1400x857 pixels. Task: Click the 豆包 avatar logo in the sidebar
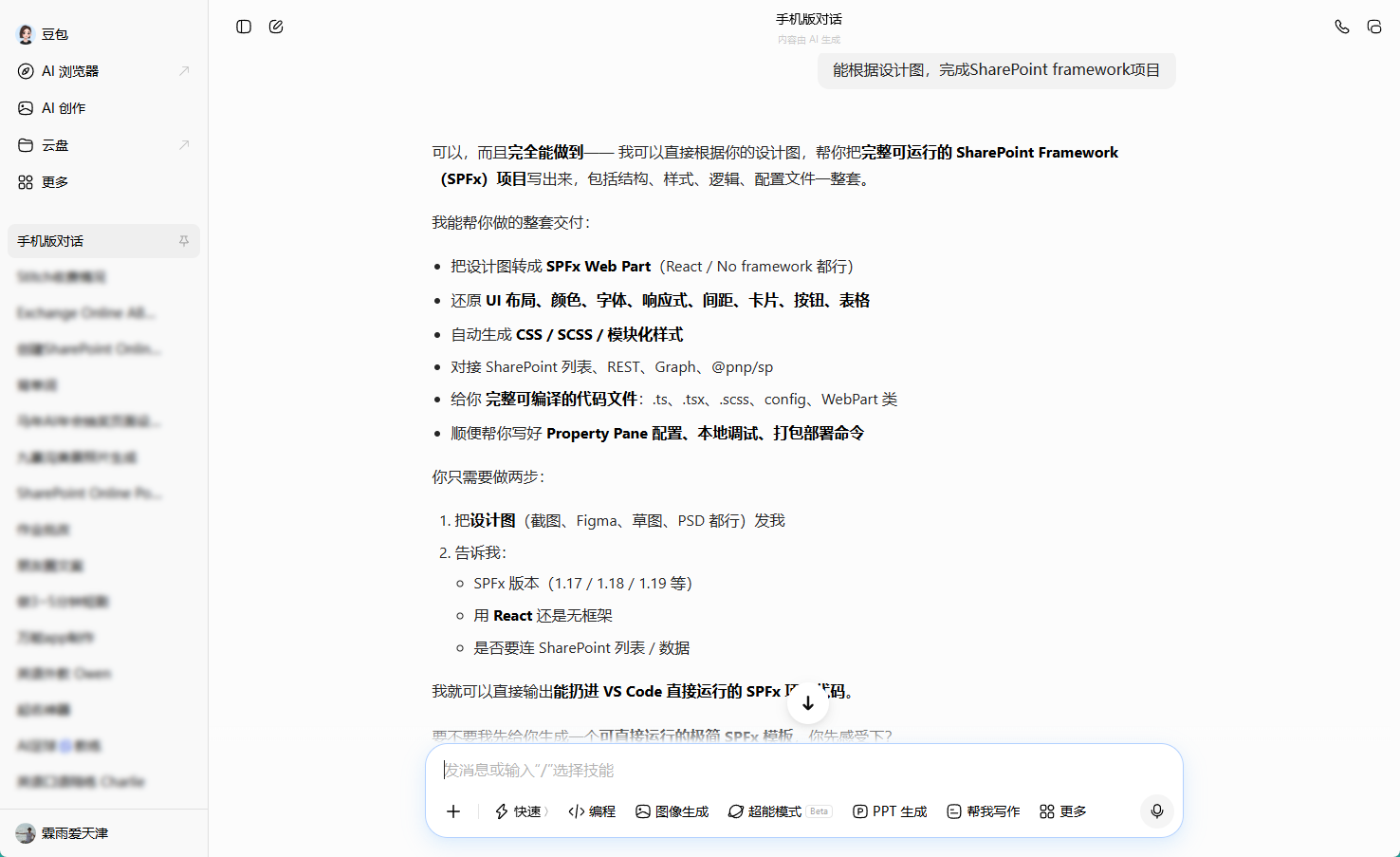pos(26,34)
